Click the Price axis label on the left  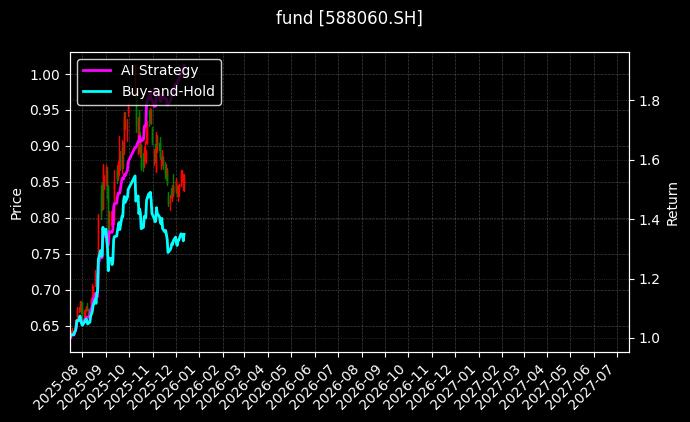[x=16, y=203]
